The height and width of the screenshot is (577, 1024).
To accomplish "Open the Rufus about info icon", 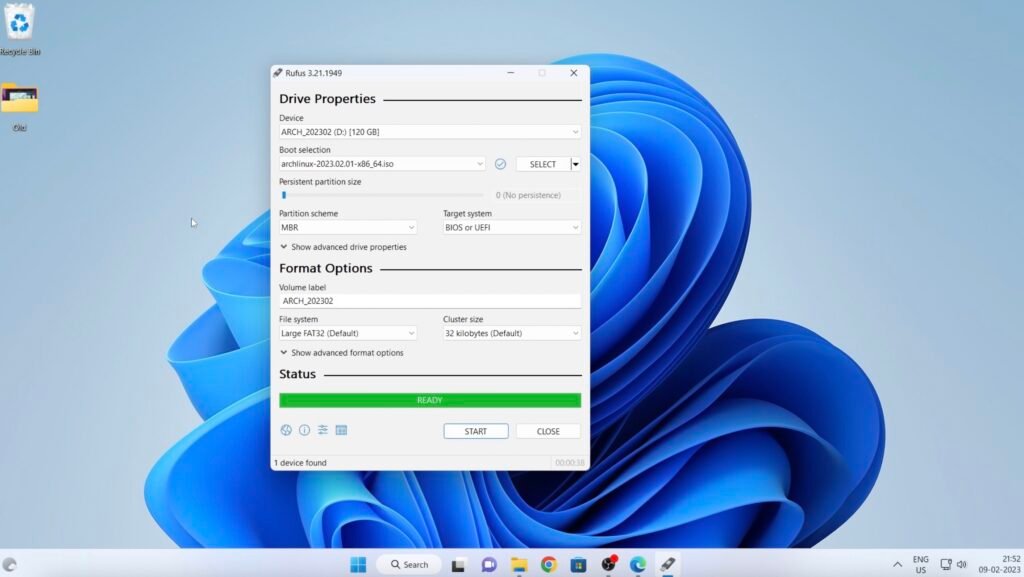I will coord(304,430).
